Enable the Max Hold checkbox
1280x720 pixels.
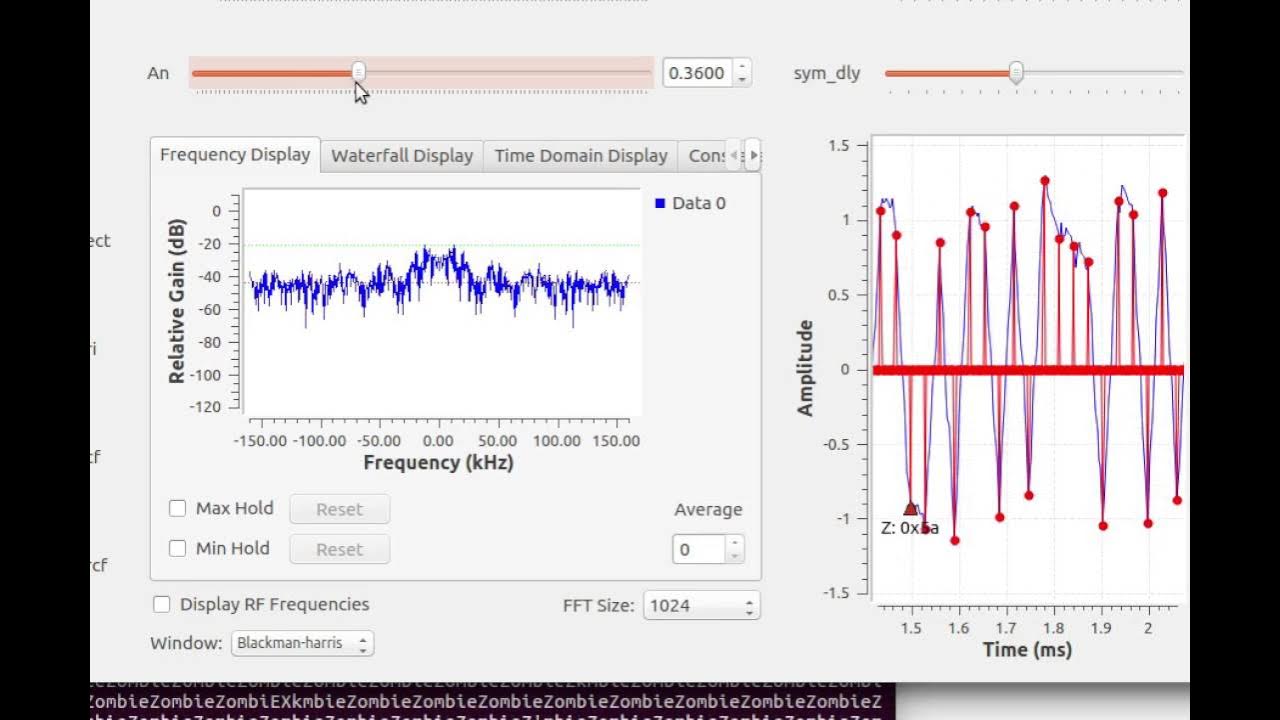[x=178, y=508]
